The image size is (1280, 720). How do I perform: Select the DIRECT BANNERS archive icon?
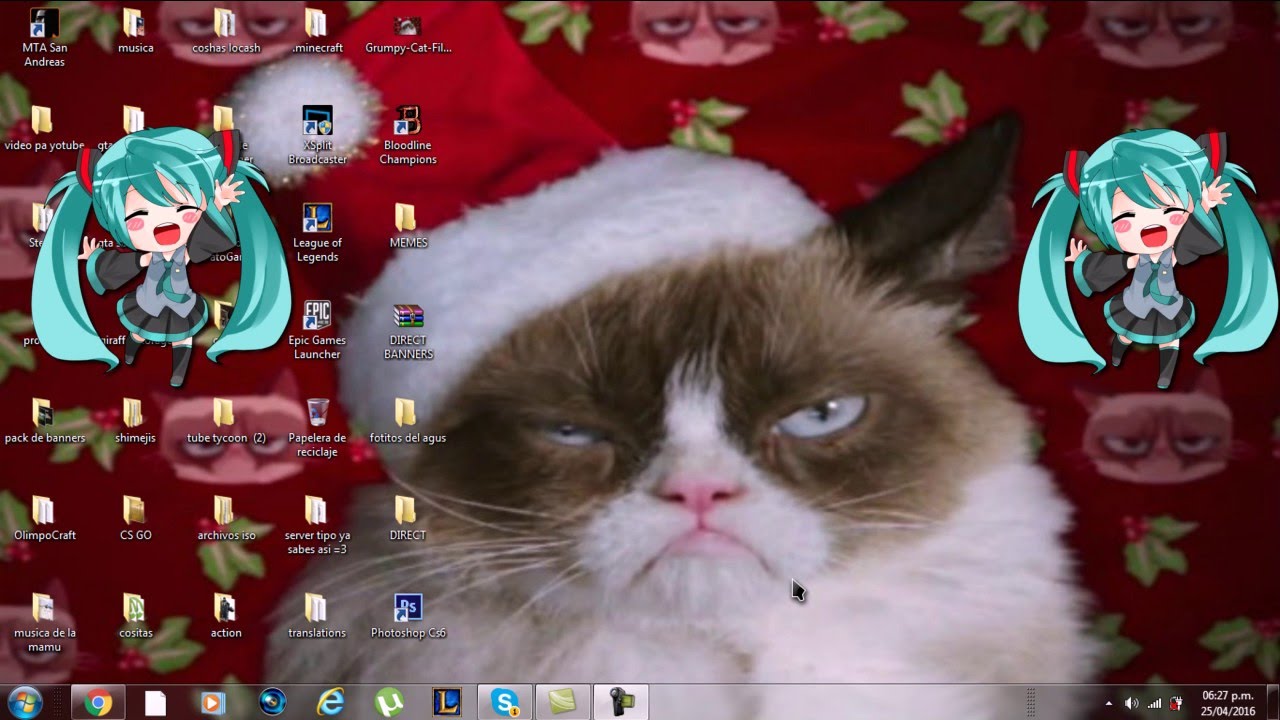pos(408,330)
